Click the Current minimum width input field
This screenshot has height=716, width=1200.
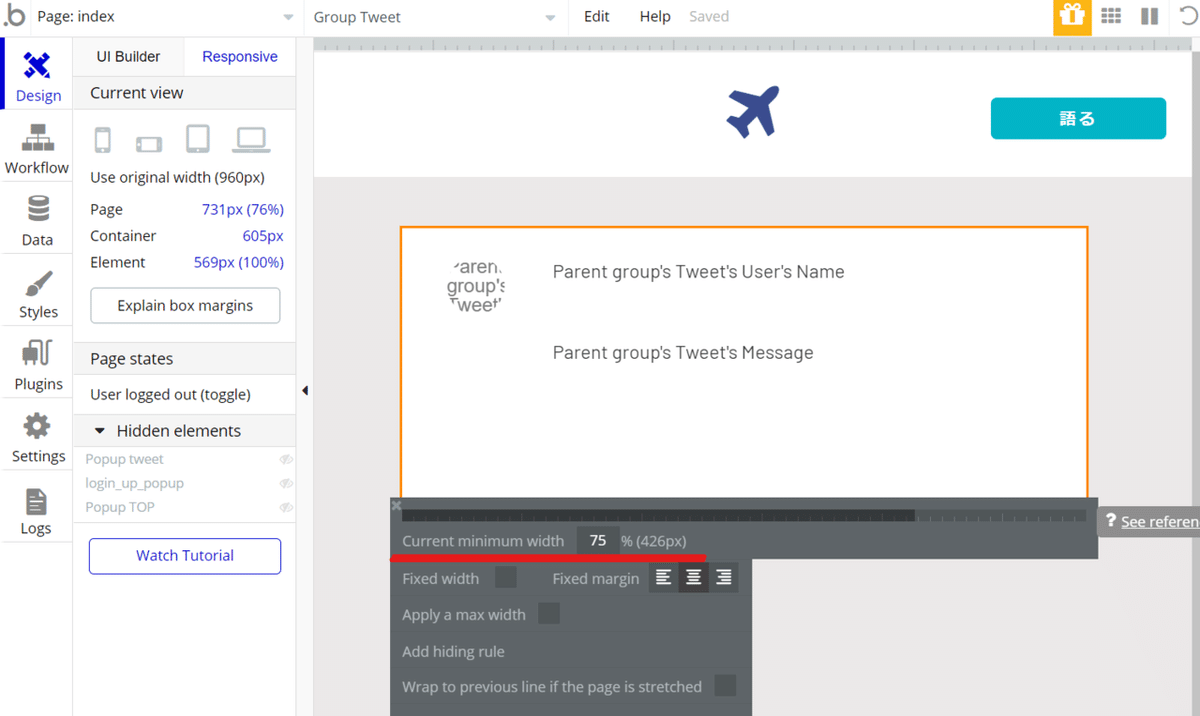pyautogui.click(x=597, y=541)
